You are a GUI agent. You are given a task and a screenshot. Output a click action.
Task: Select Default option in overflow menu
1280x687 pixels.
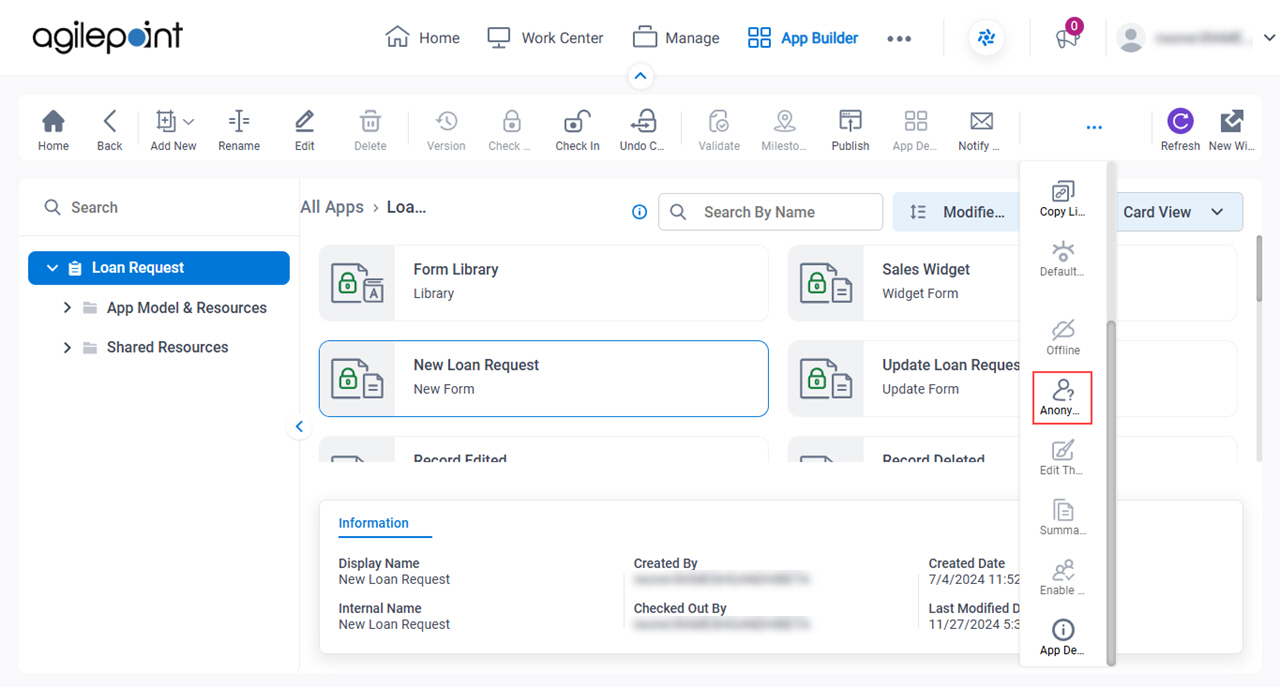[x=1062, y=259]
